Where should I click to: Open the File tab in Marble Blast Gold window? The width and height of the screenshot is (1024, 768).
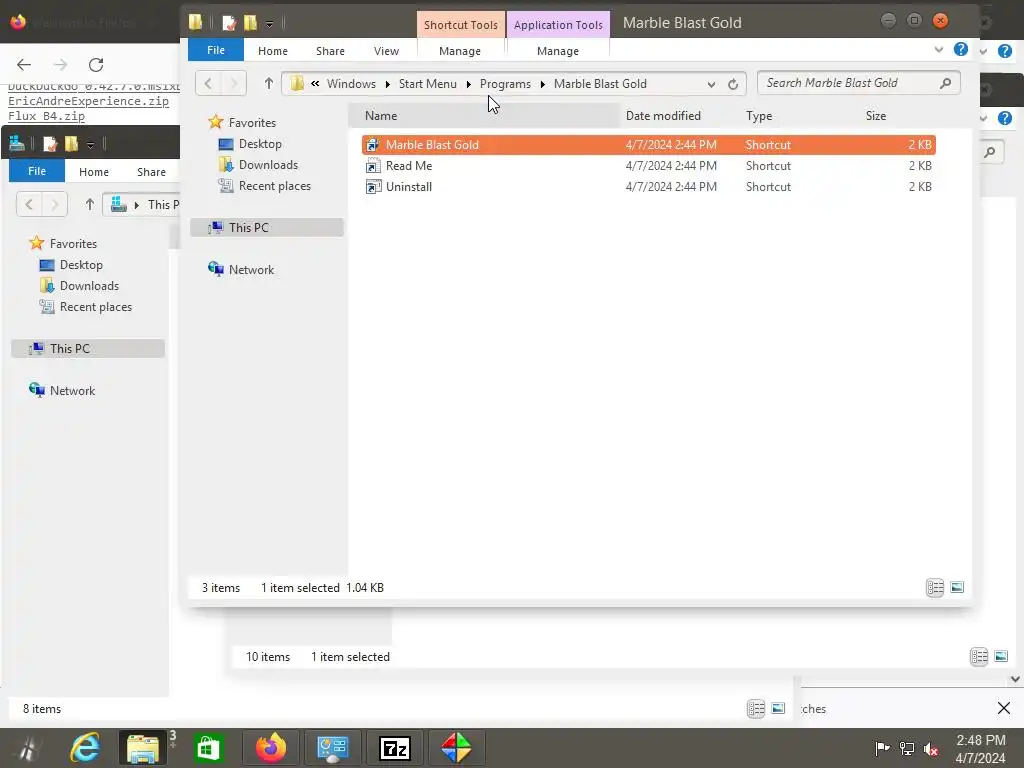(216, 50)
